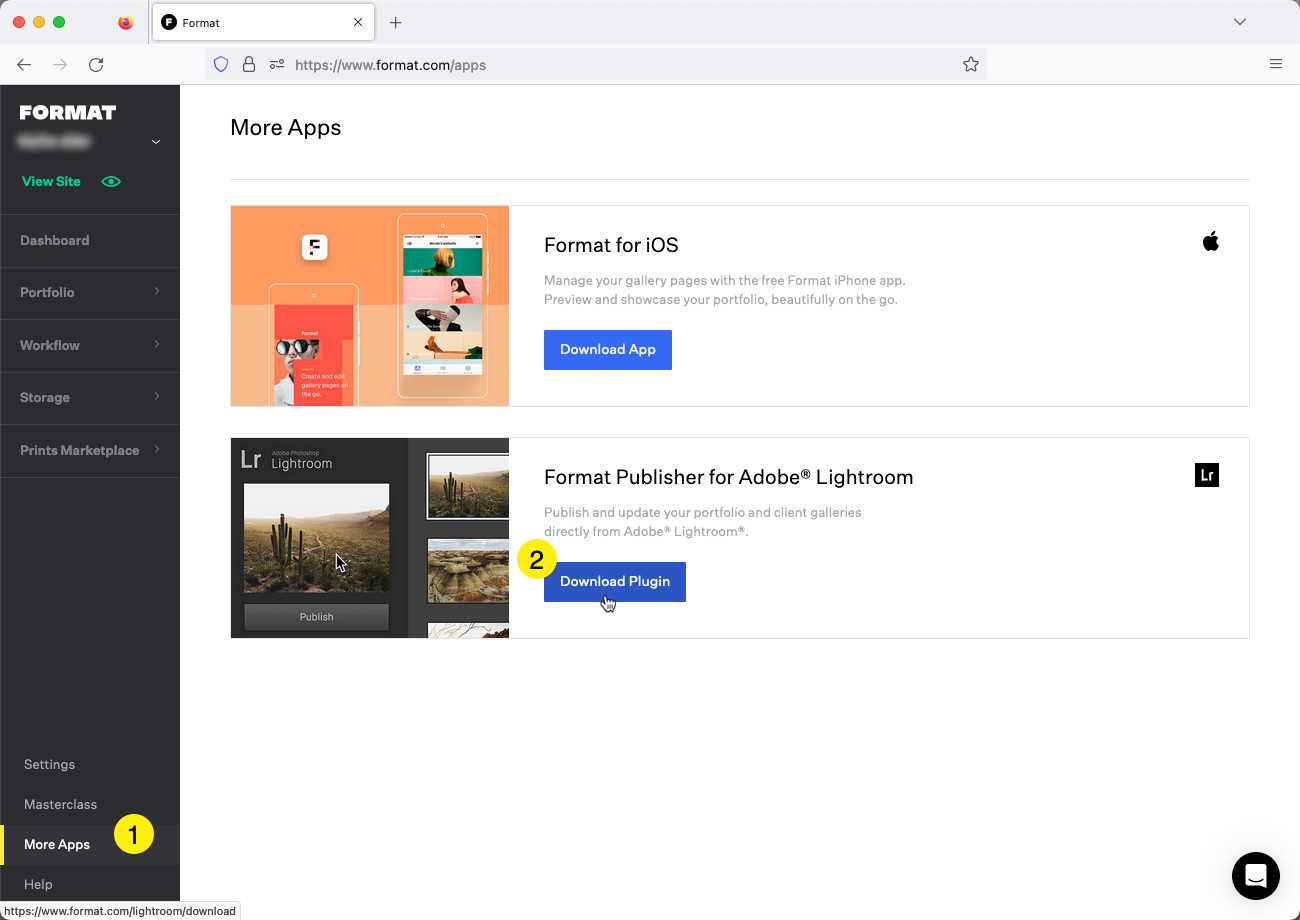Select the Portfolio sidebar item

click(90, 293)
